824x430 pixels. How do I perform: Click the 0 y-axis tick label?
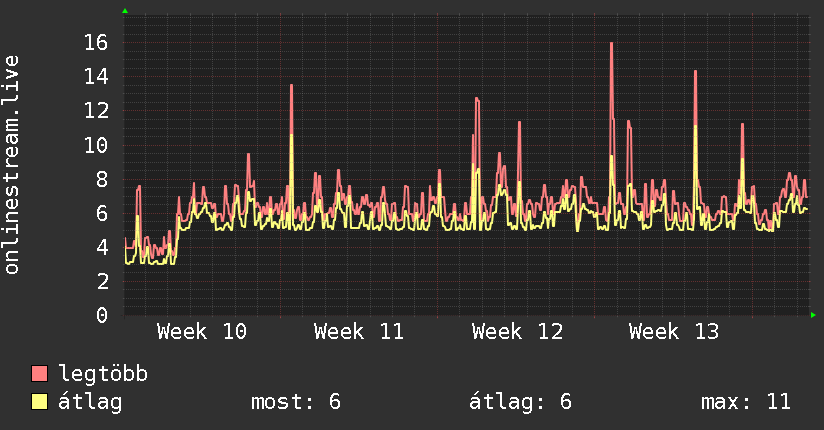click(102, 315)
